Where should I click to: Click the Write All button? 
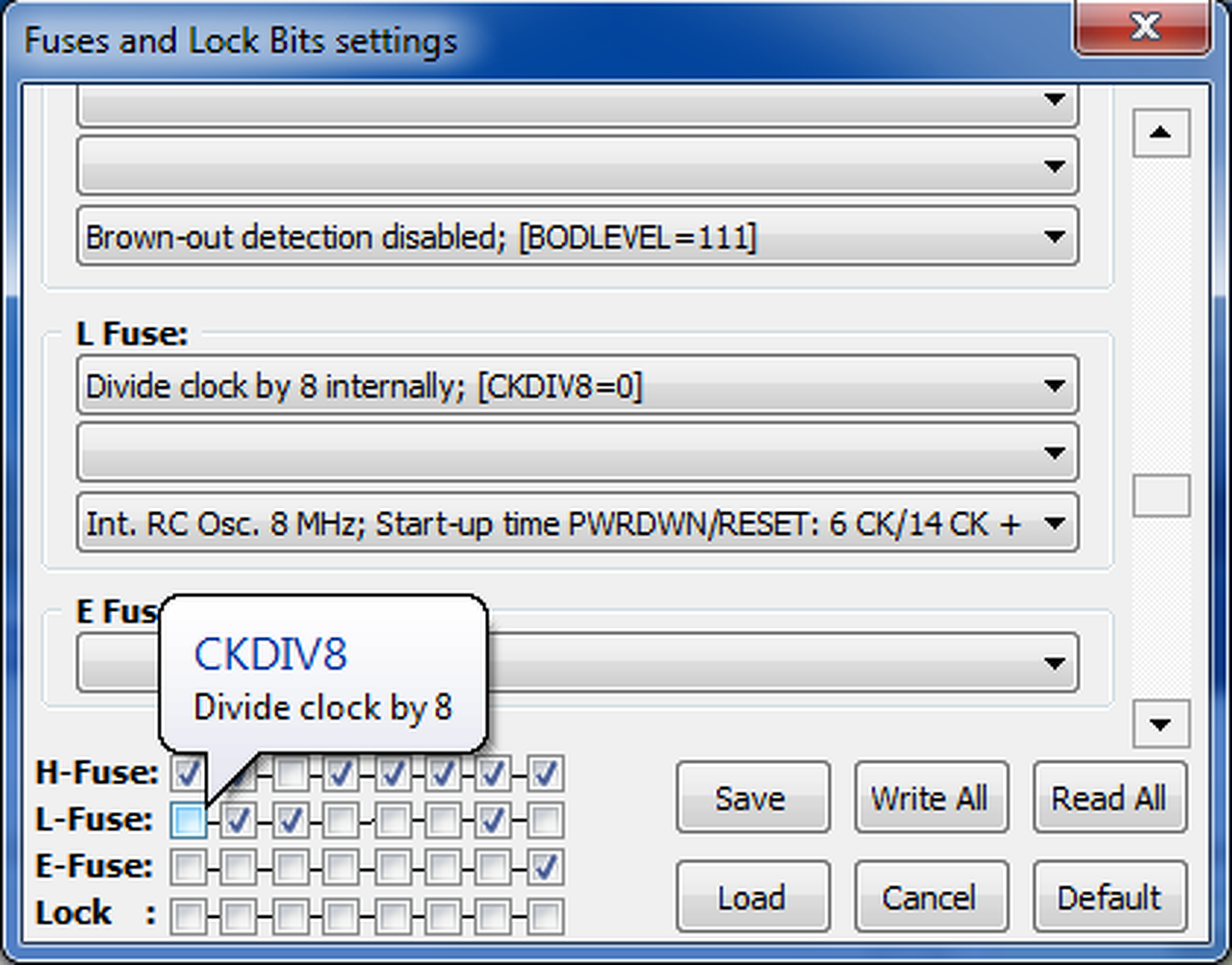930,798
